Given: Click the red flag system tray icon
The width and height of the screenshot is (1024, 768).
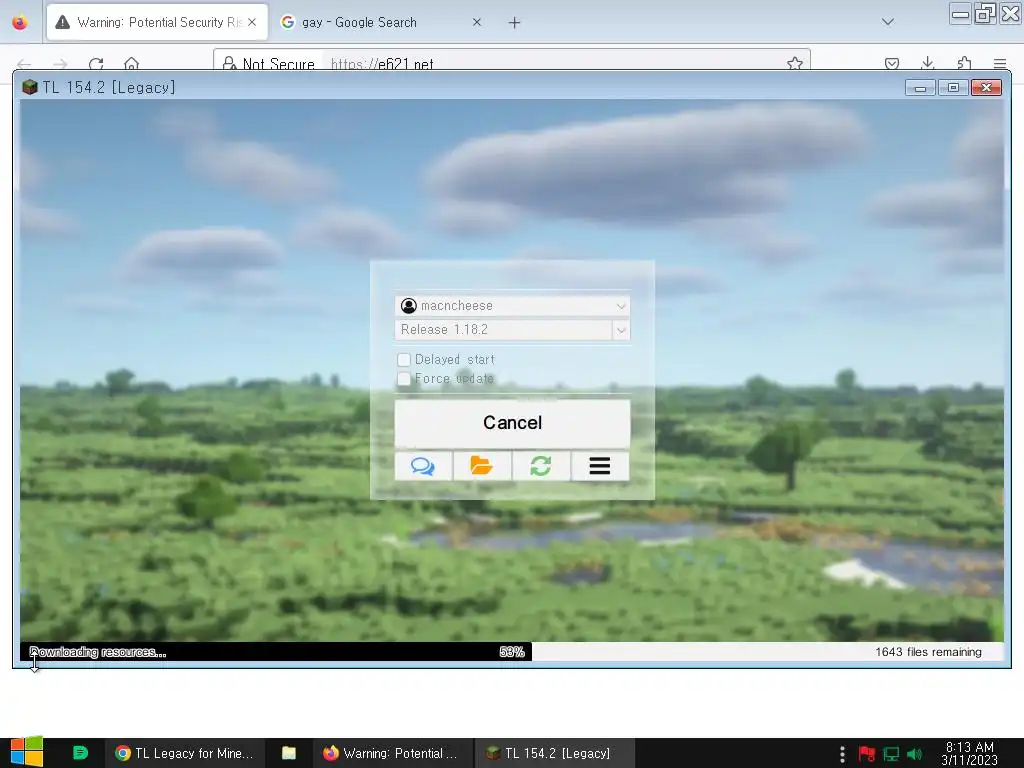Looking at the screenshot, I should pyautogui.click(x=867, y=754).
